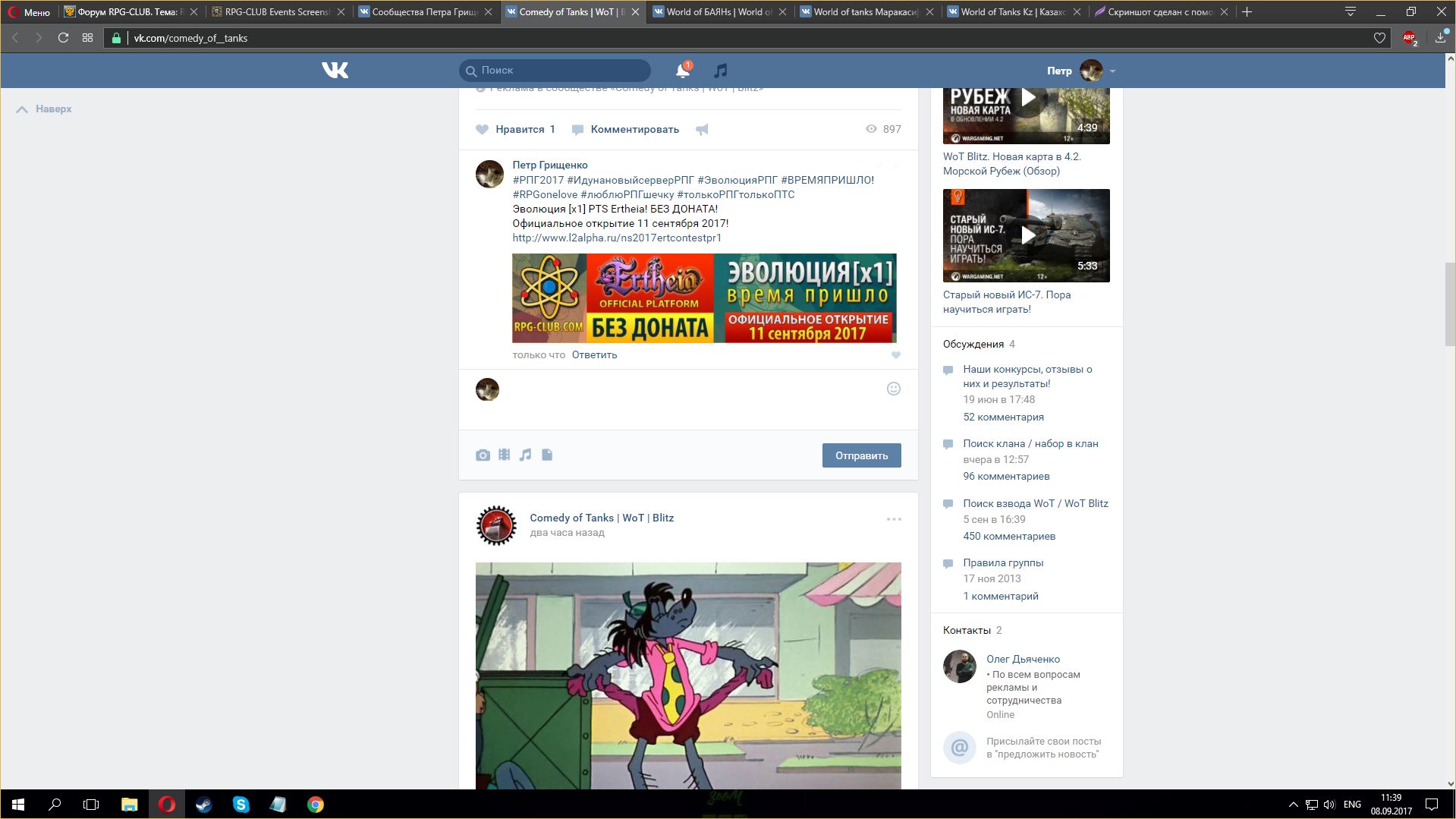Click Нравится on the post
Image resolution: width=1456 pixels, height=819 pixels.
(515, 129)
